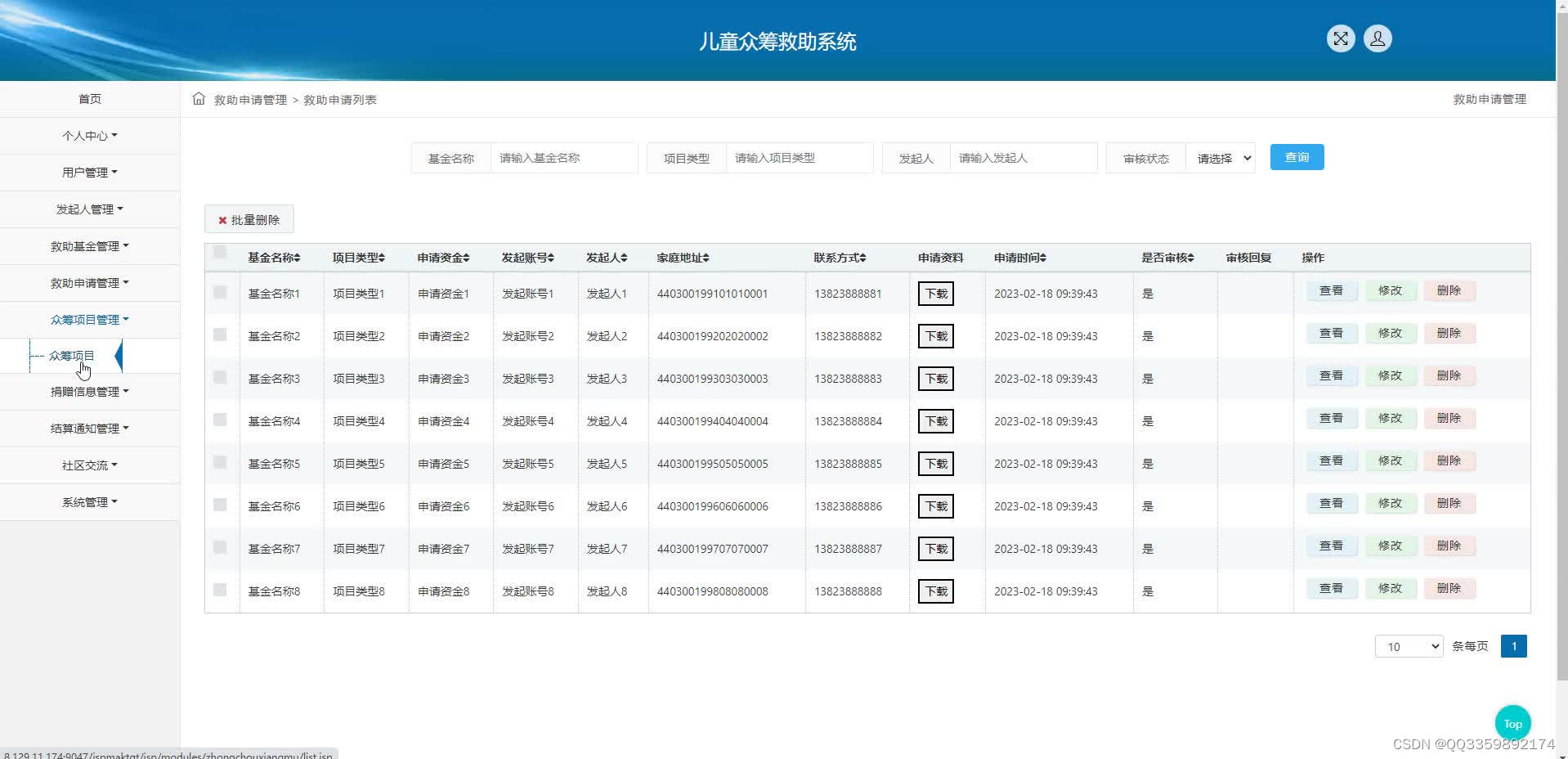
Task: Sort table by 家庭地址 column
Action: (x=683, y=258)
